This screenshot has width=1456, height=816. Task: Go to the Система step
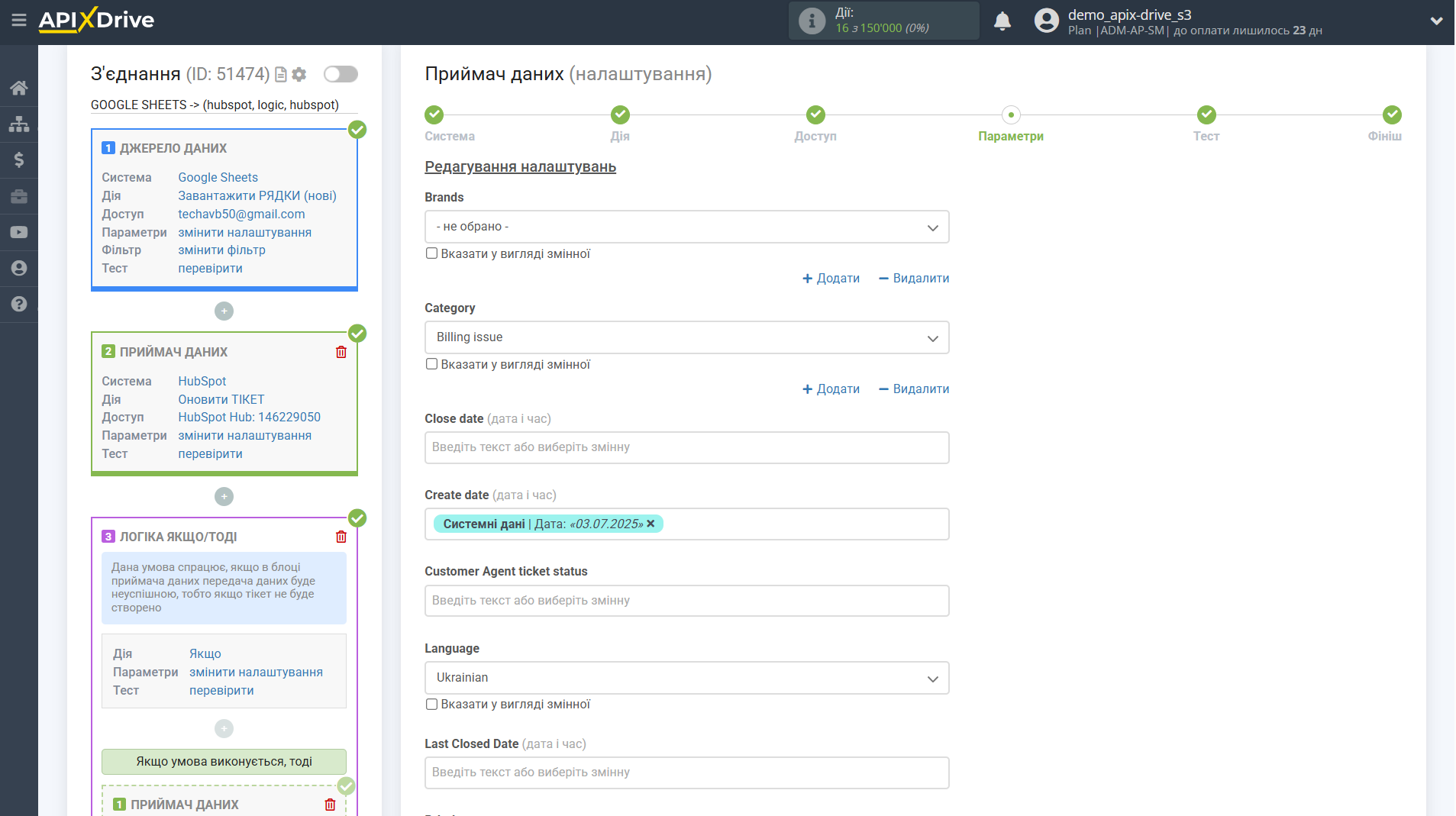click(434, 114)
